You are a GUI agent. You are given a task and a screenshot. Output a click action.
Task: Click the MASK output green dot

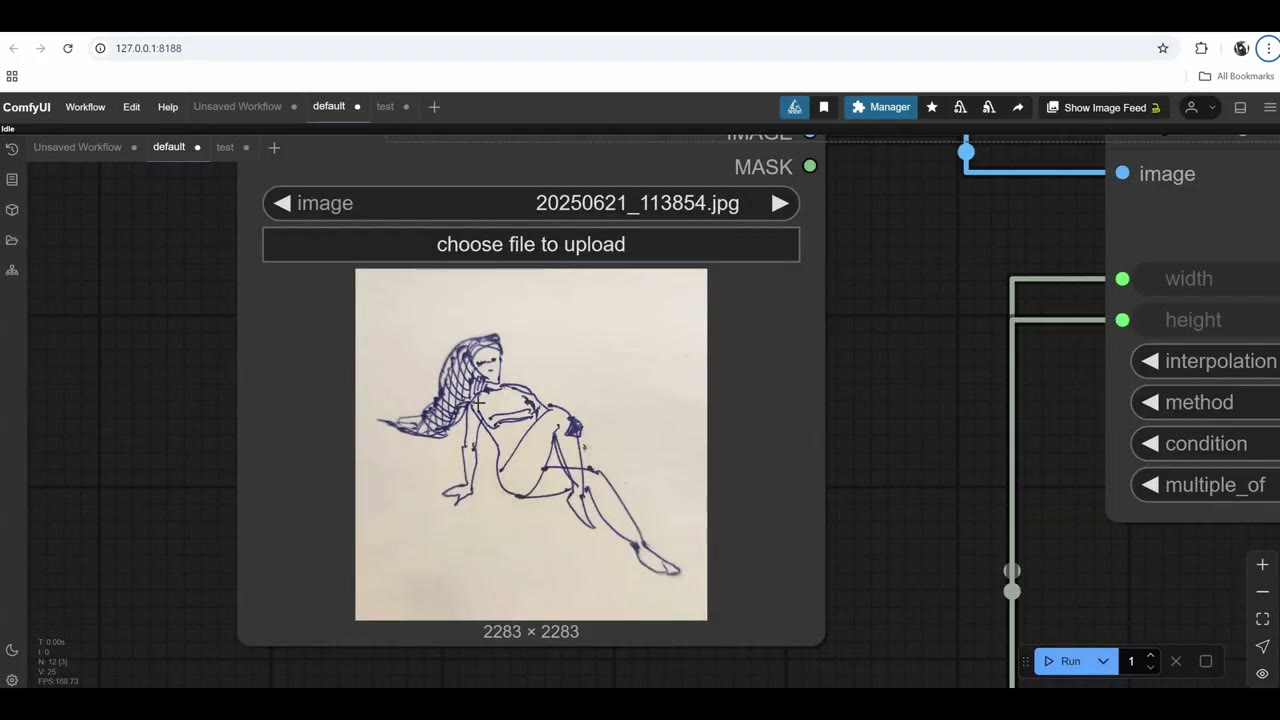810,166
